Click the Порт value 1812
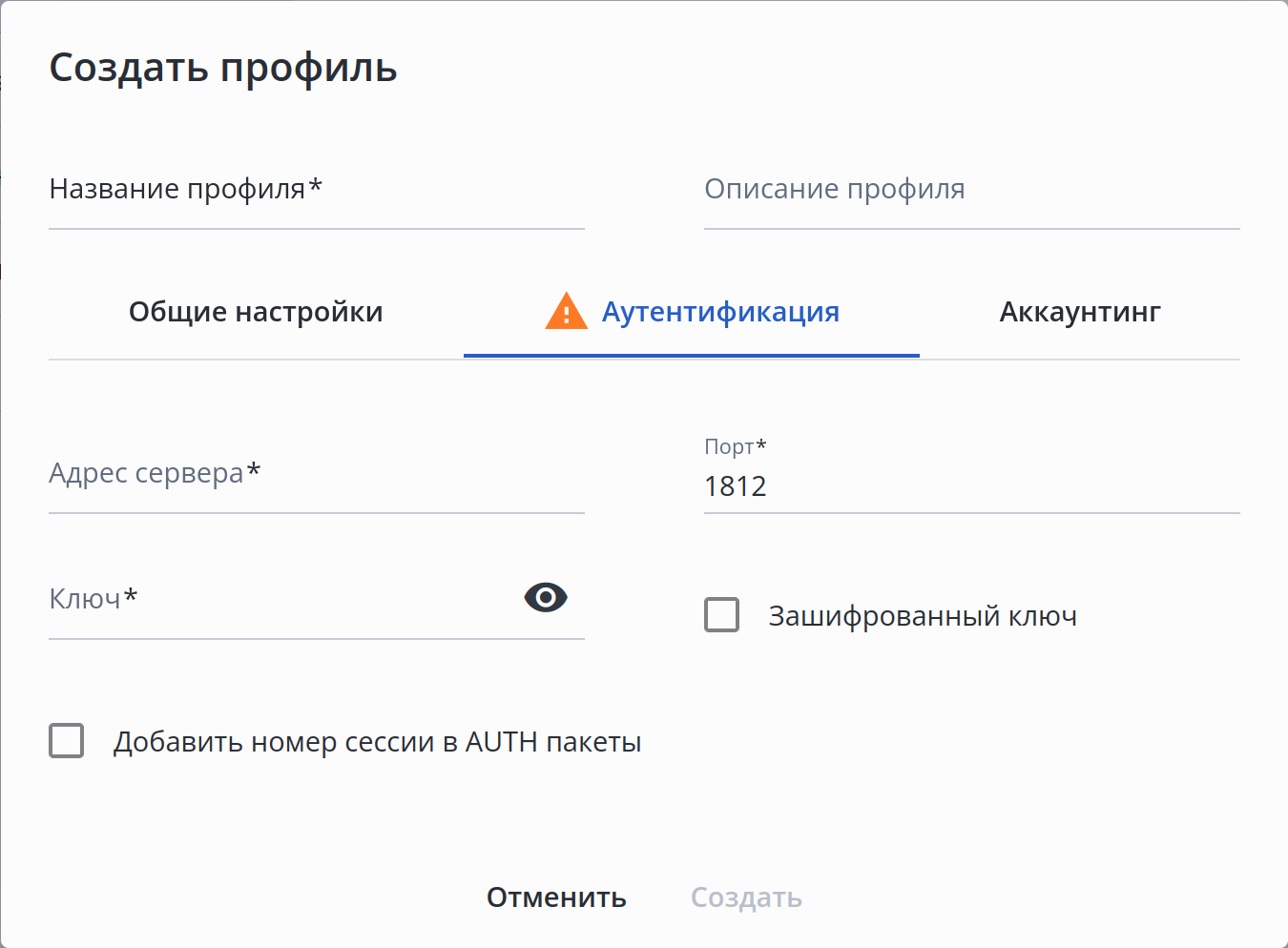 pyautogui.click(x=736, y=486)
